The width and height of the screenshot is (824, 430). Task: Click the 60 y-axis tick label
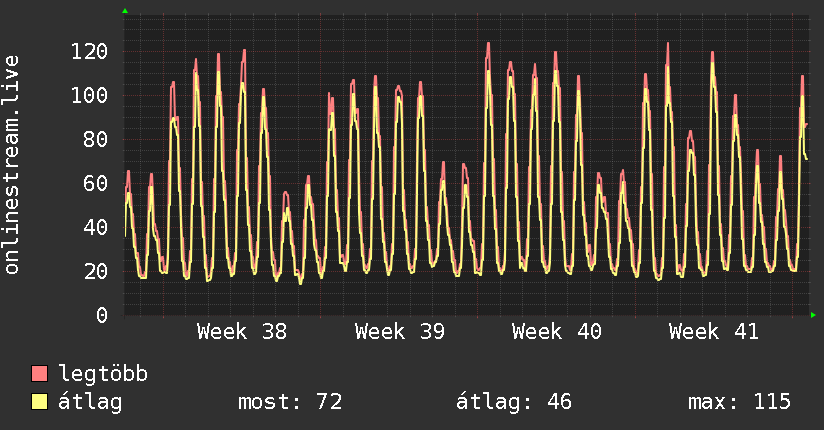[96, 183]
